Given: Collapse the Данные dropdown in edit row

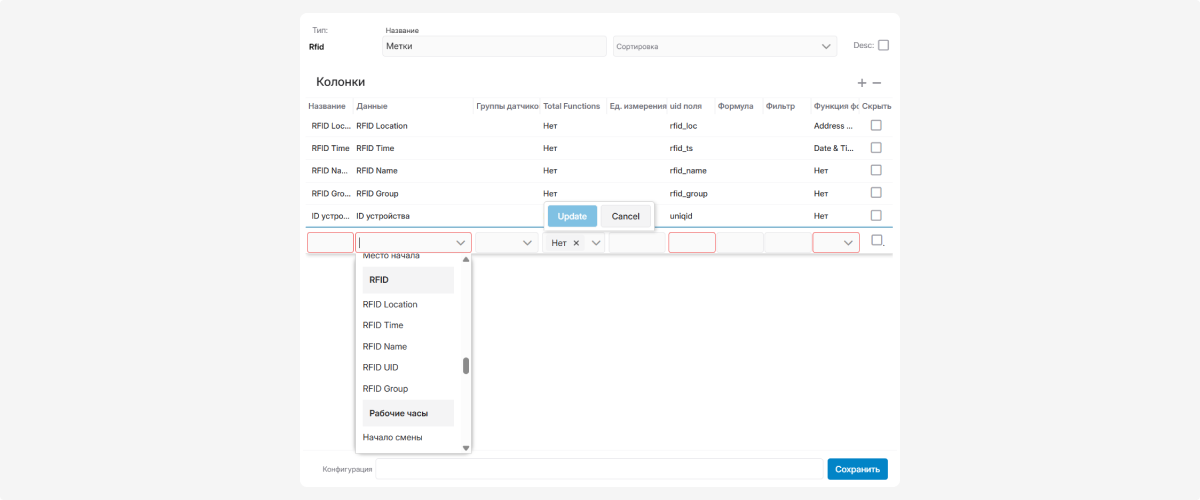Looking at the screenshot, I should [x=461, y=243].
